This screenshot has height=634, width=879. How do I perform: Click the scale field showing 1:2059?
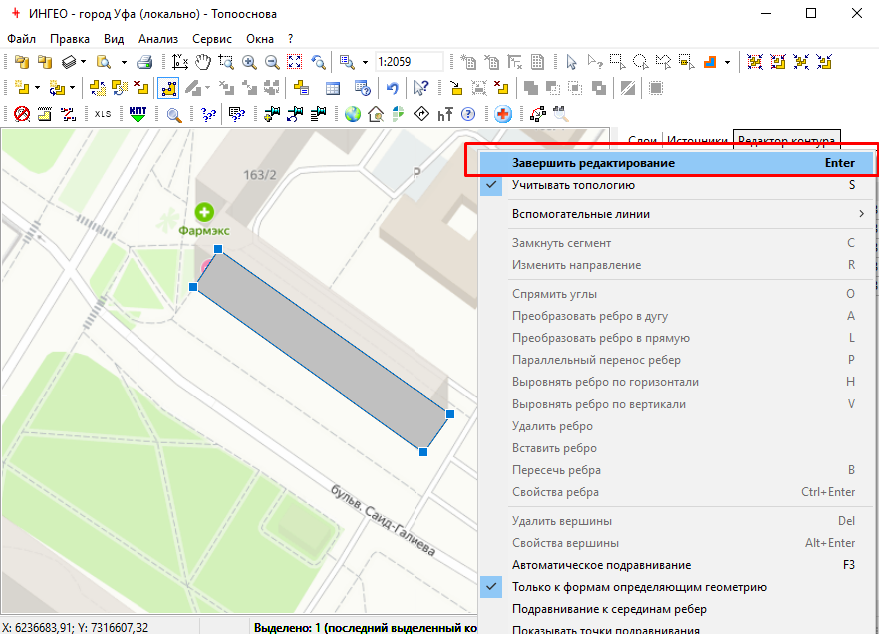pos(409,62)
